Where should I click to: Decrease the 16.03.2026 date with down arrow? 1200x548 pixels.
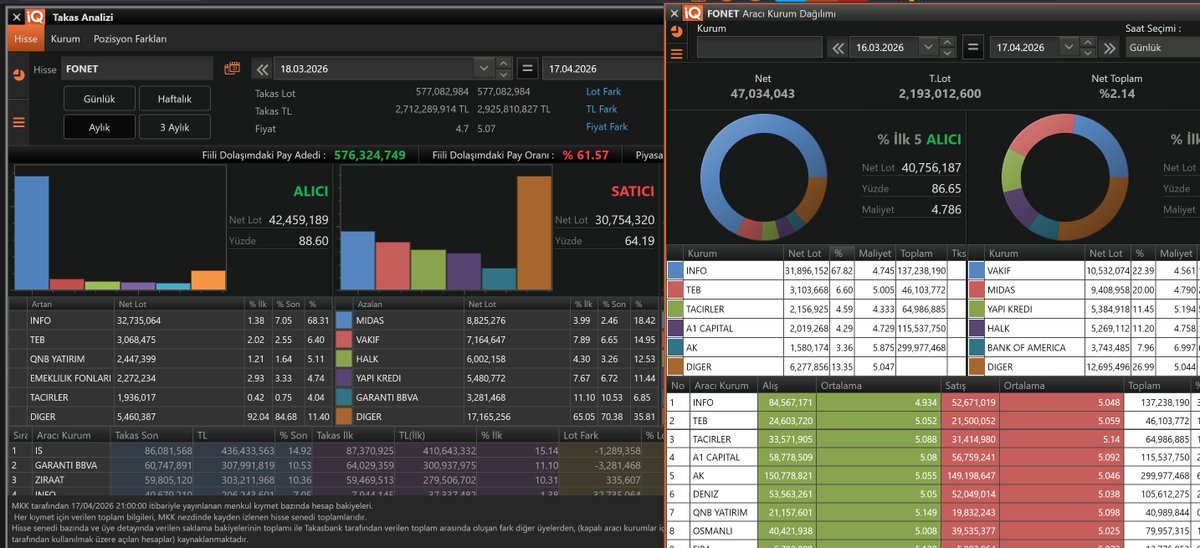pyautogui.click(x=948, y=52)
